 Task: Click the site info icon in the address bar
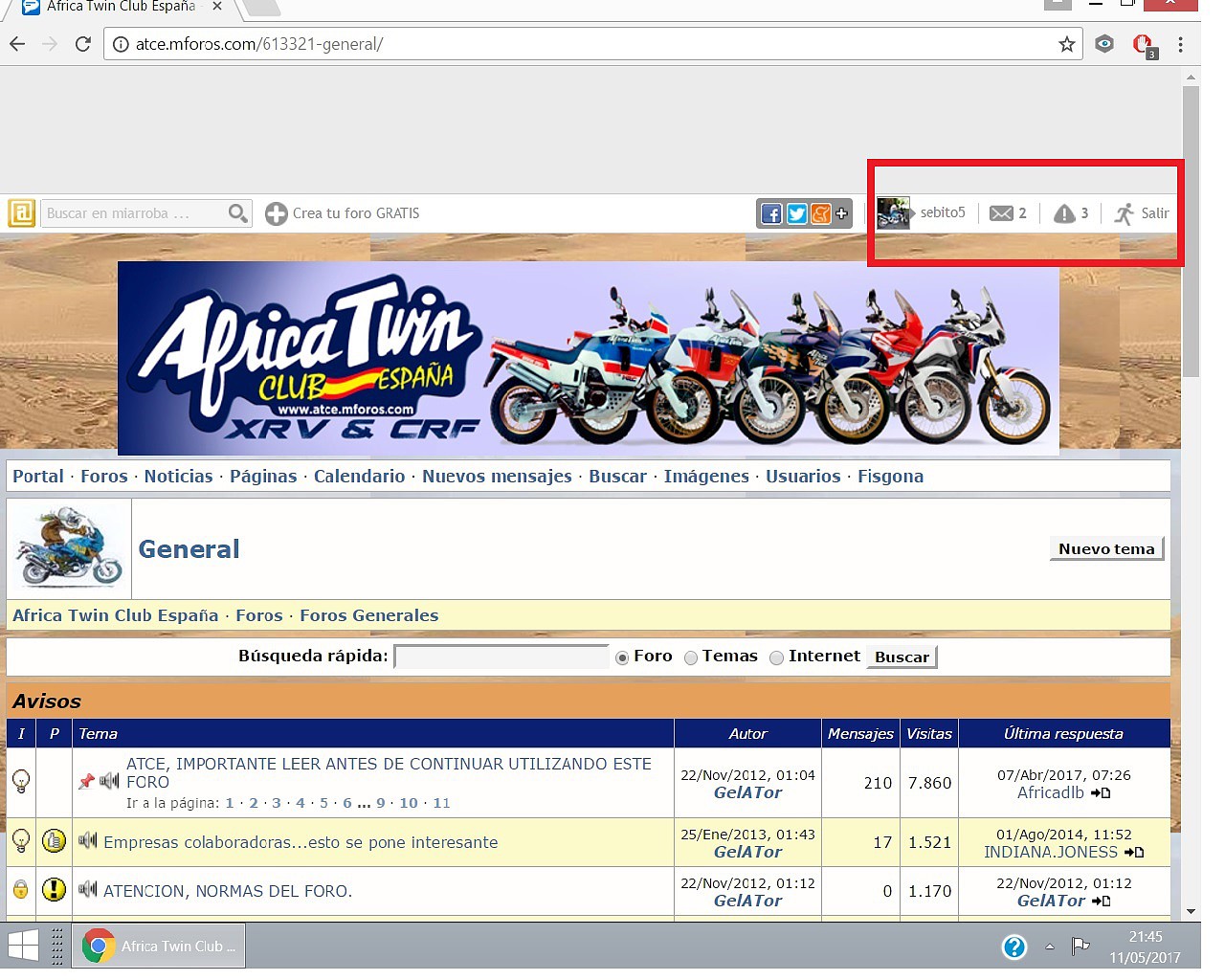point(121,44)
